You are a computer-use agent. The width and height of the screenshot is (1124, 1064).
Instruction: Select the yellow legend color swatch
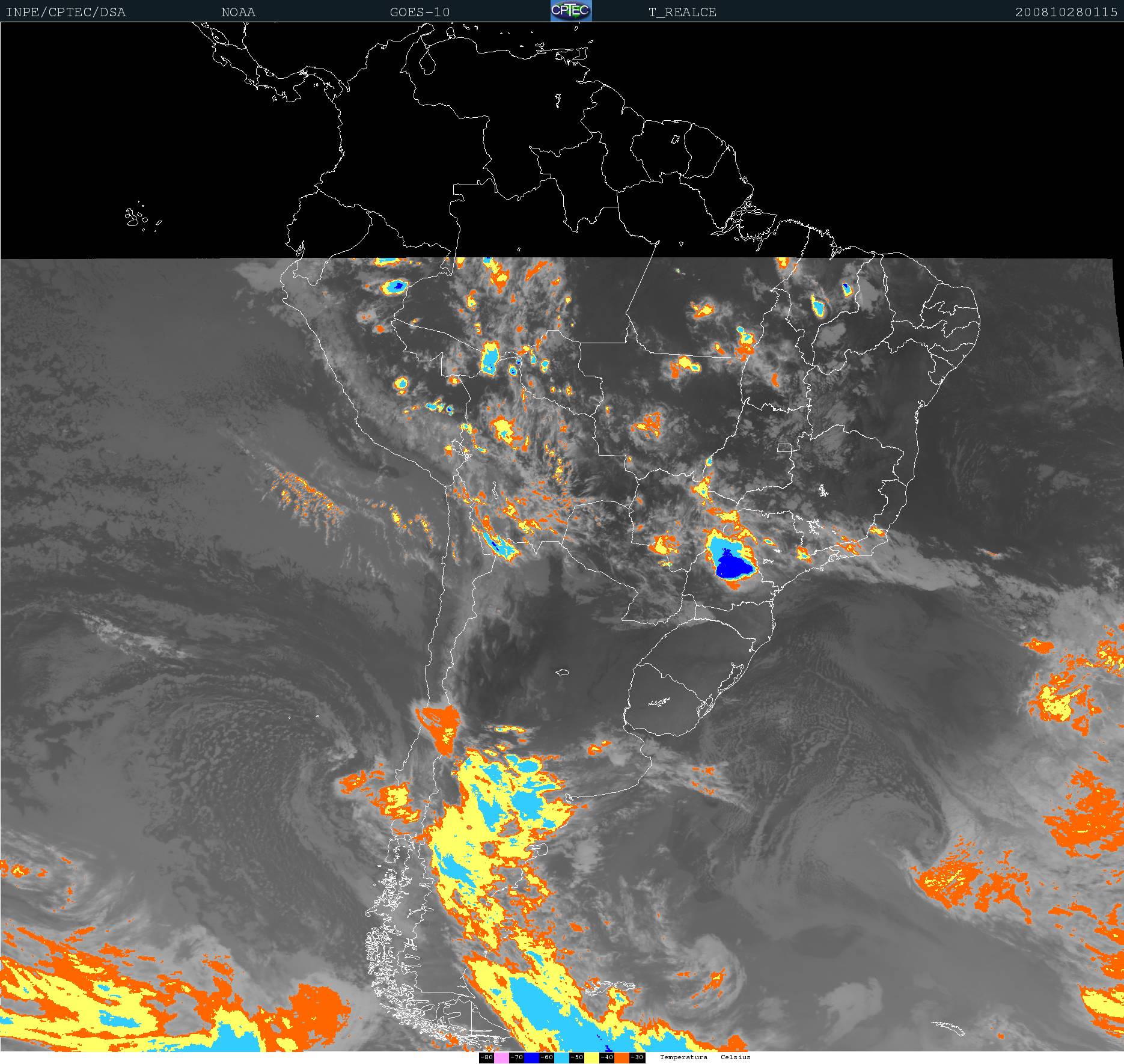591,1057
